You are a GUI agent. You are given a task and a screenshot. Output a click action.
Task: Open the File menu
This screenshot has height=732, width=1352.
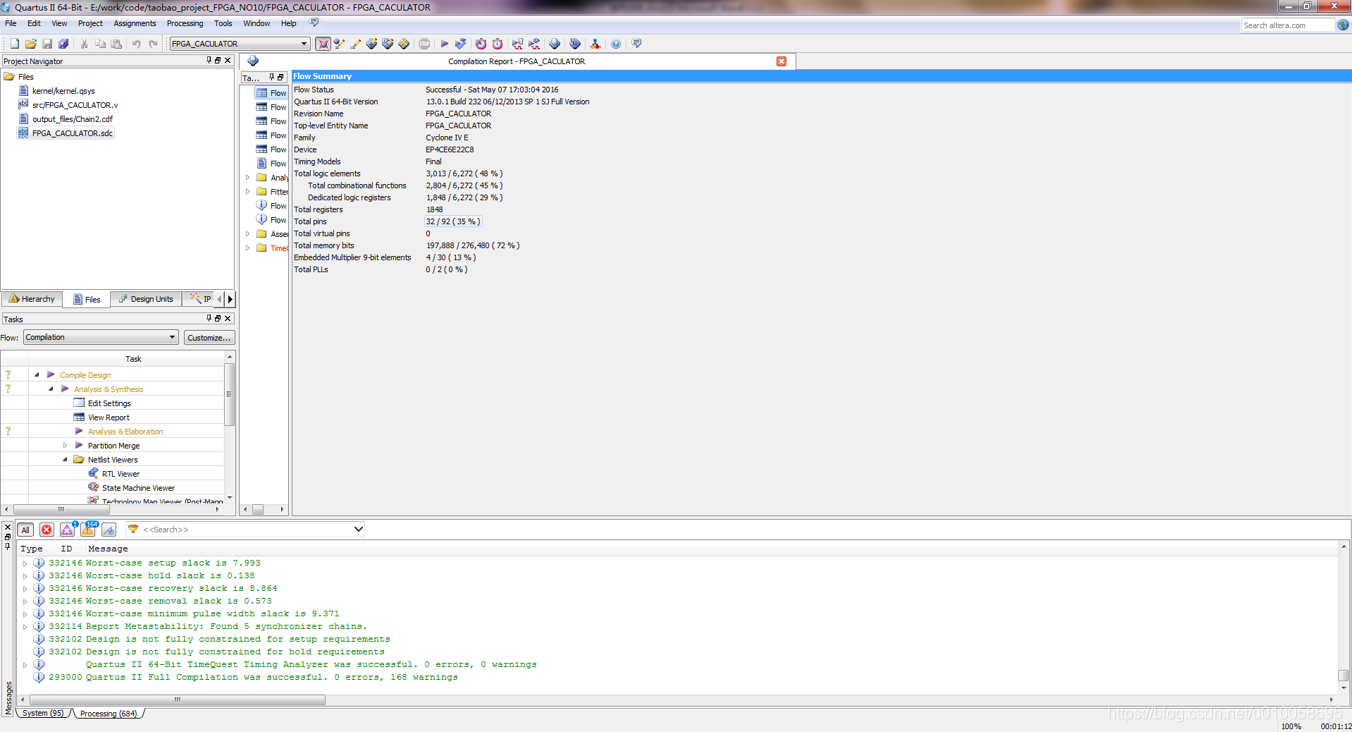(x=11, y=23)
